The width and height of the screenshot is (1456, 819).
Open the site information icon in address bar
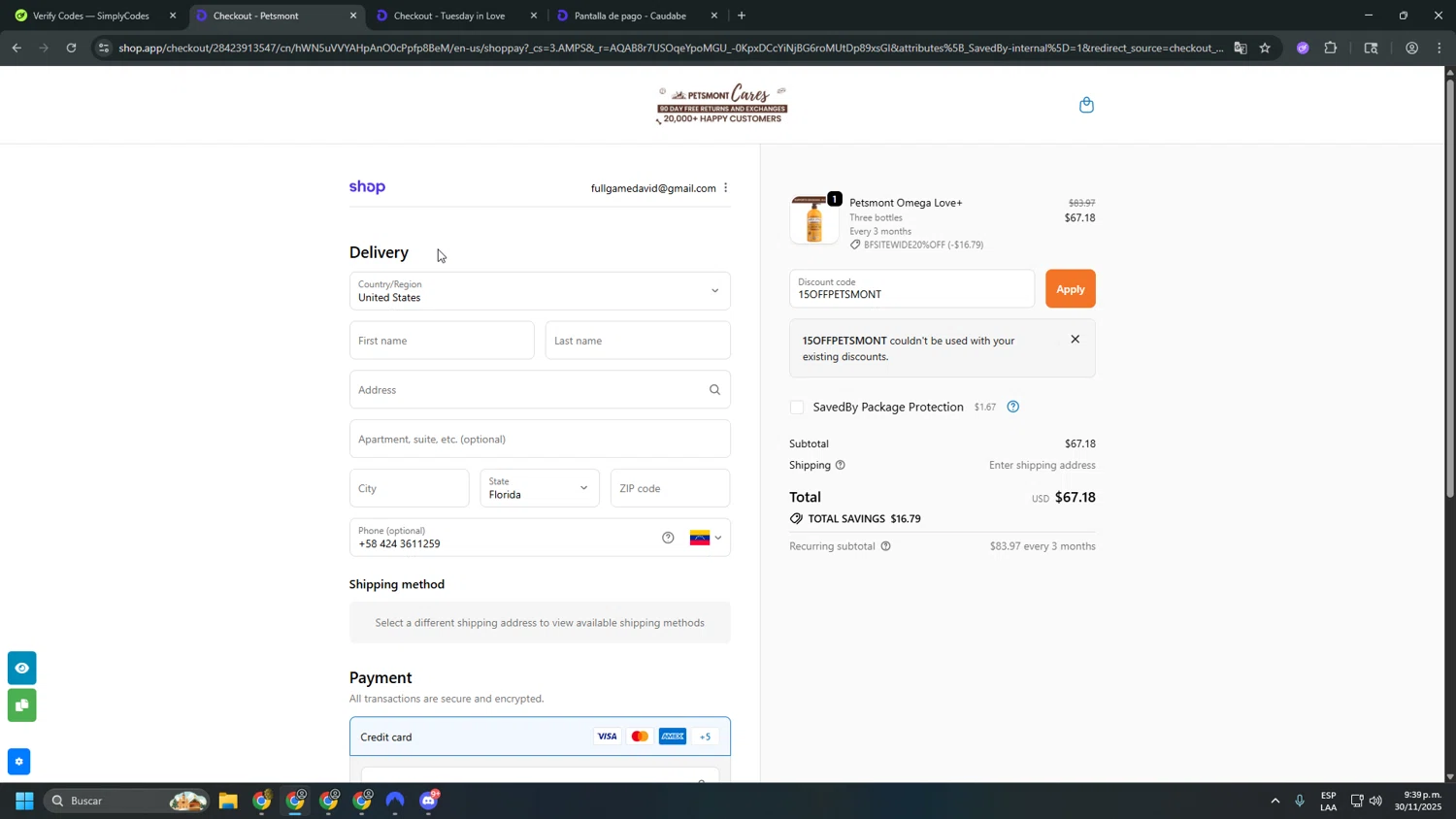(104, 48)
